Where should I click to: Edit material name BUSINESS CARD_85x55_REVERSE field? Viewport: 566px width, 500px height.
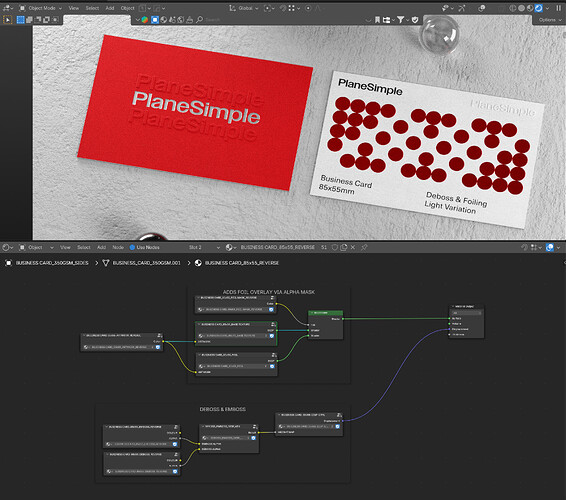277,247
